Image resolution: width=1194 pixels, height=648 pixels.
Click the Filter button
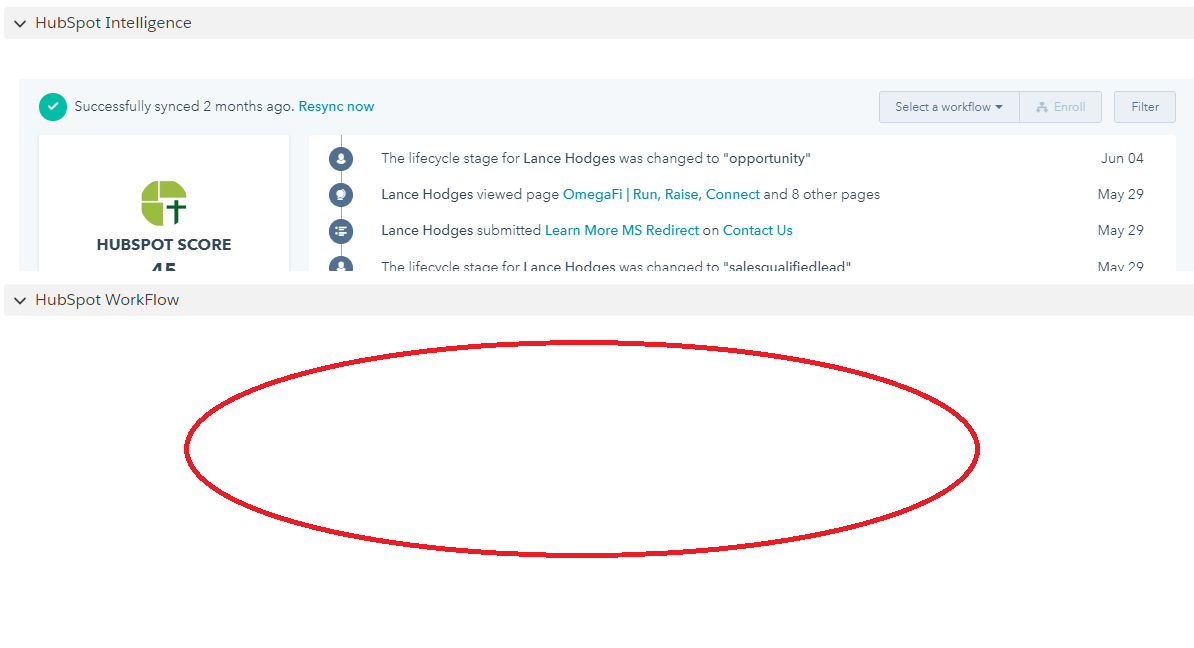[x=1145, y=107]
